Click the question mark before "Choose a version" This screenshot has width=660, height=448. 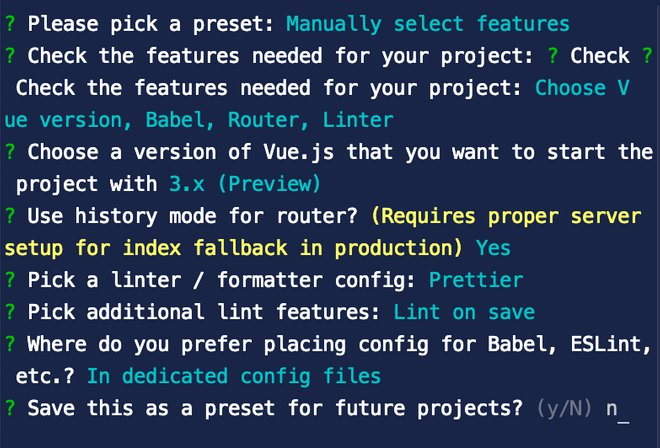tap(9, 152)
